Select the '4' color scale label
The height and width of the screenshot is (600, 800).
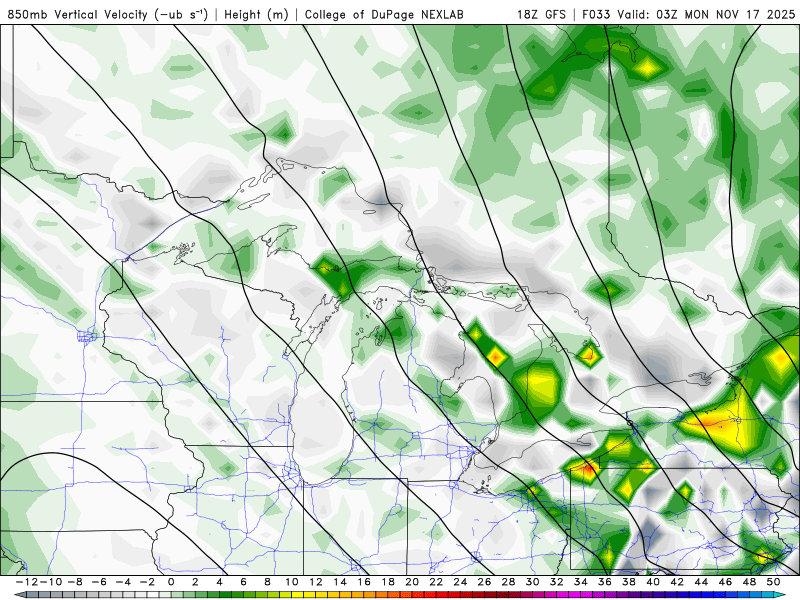[219, 582]
